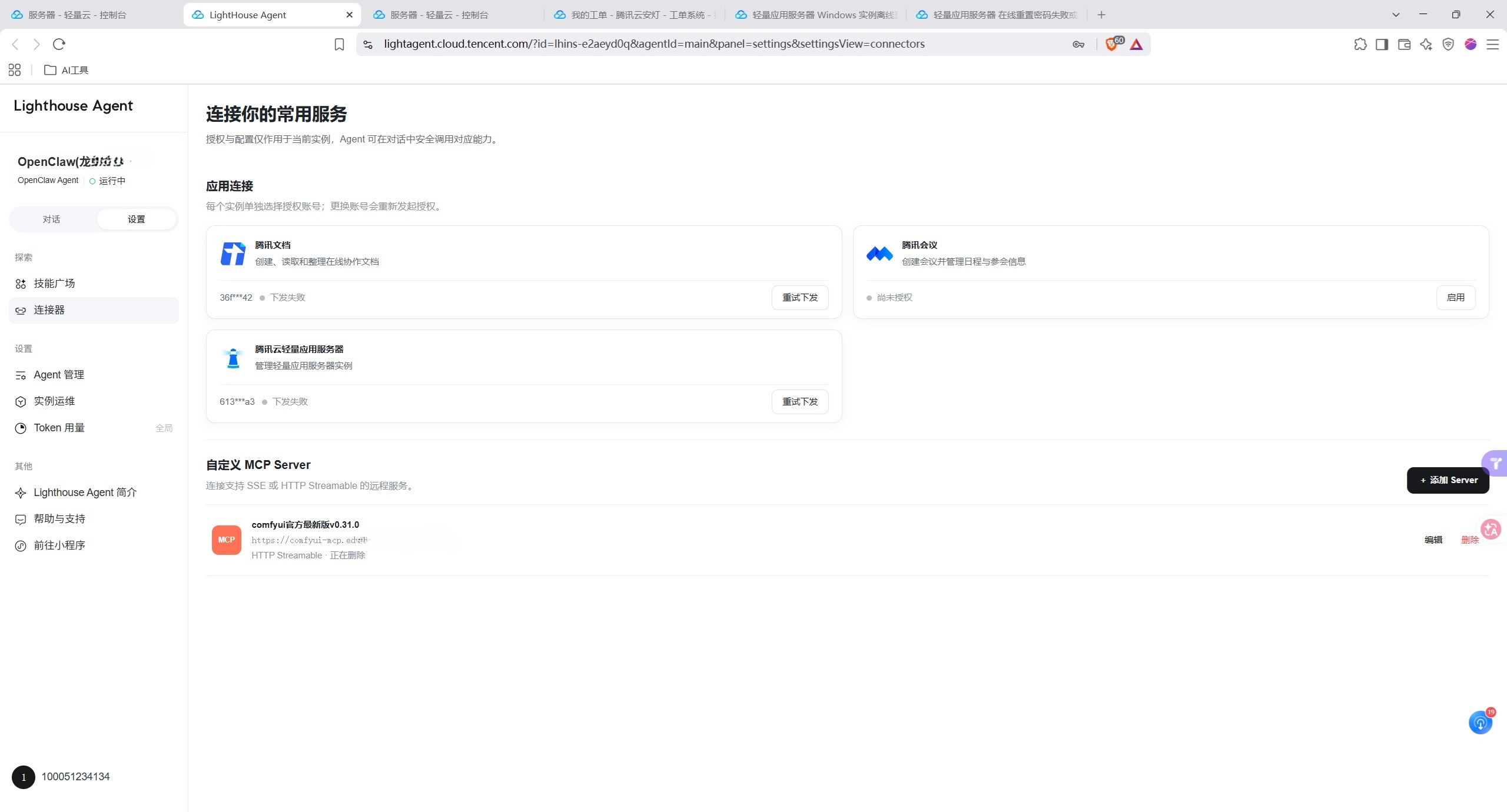
Task: Open the browser extensions puzzle icon
Action: pos(1360,44)
